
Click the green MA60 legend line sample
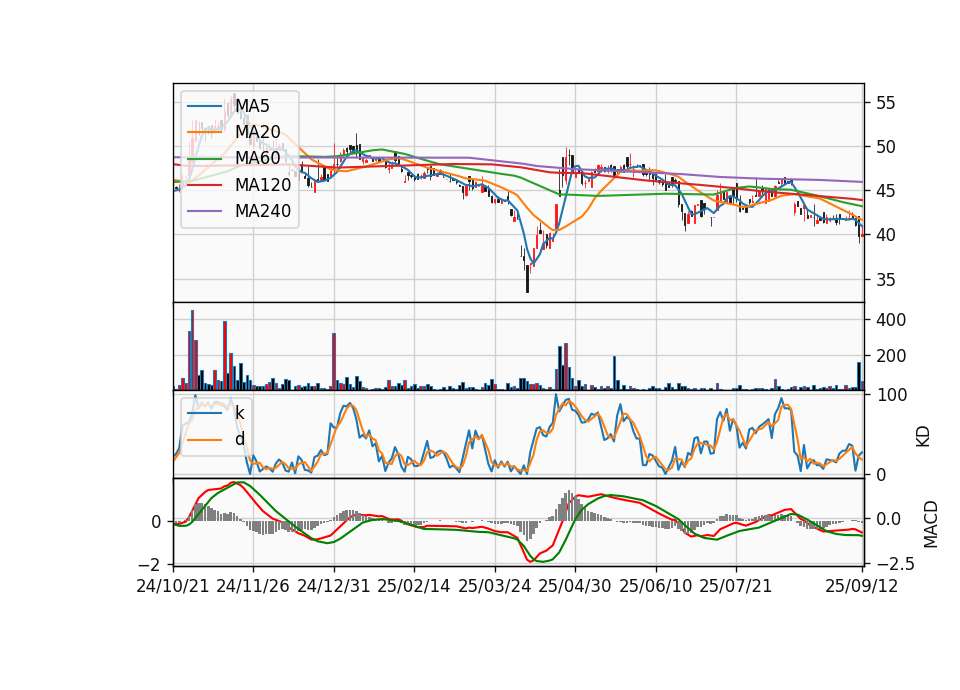[204, 159]
